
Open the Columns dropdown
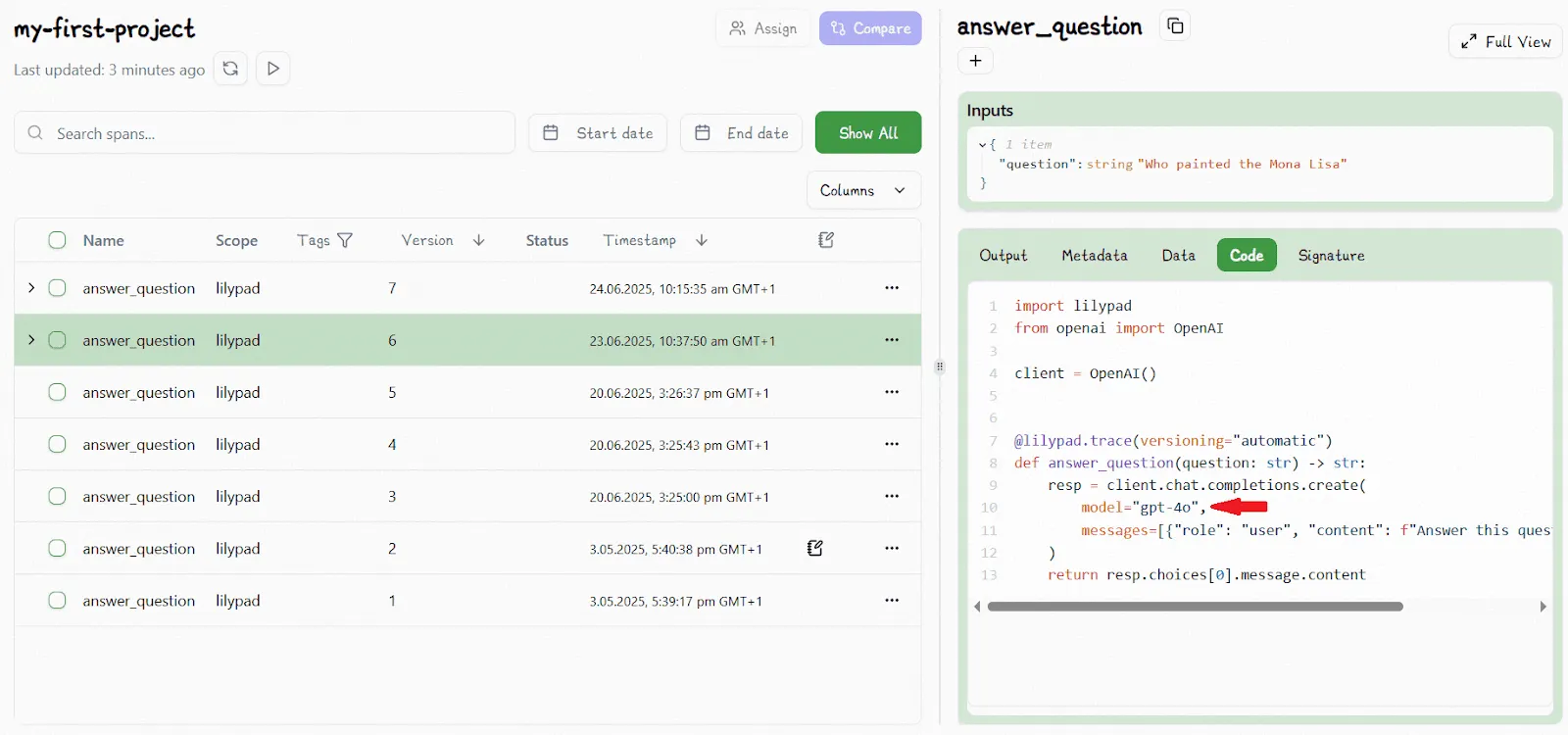863,190
